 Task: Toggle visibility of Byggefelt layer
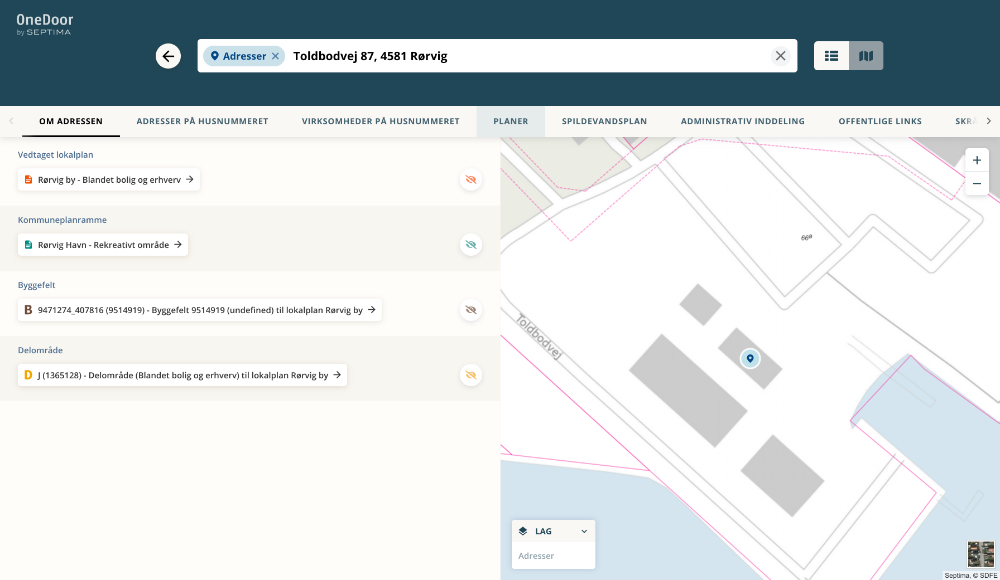[x=471, y=310]
